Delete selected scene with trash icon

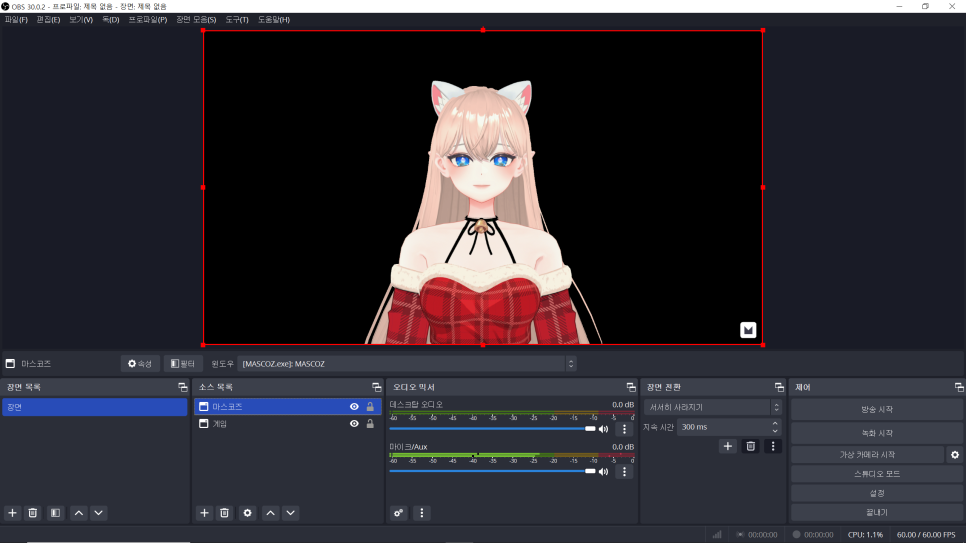33,513
